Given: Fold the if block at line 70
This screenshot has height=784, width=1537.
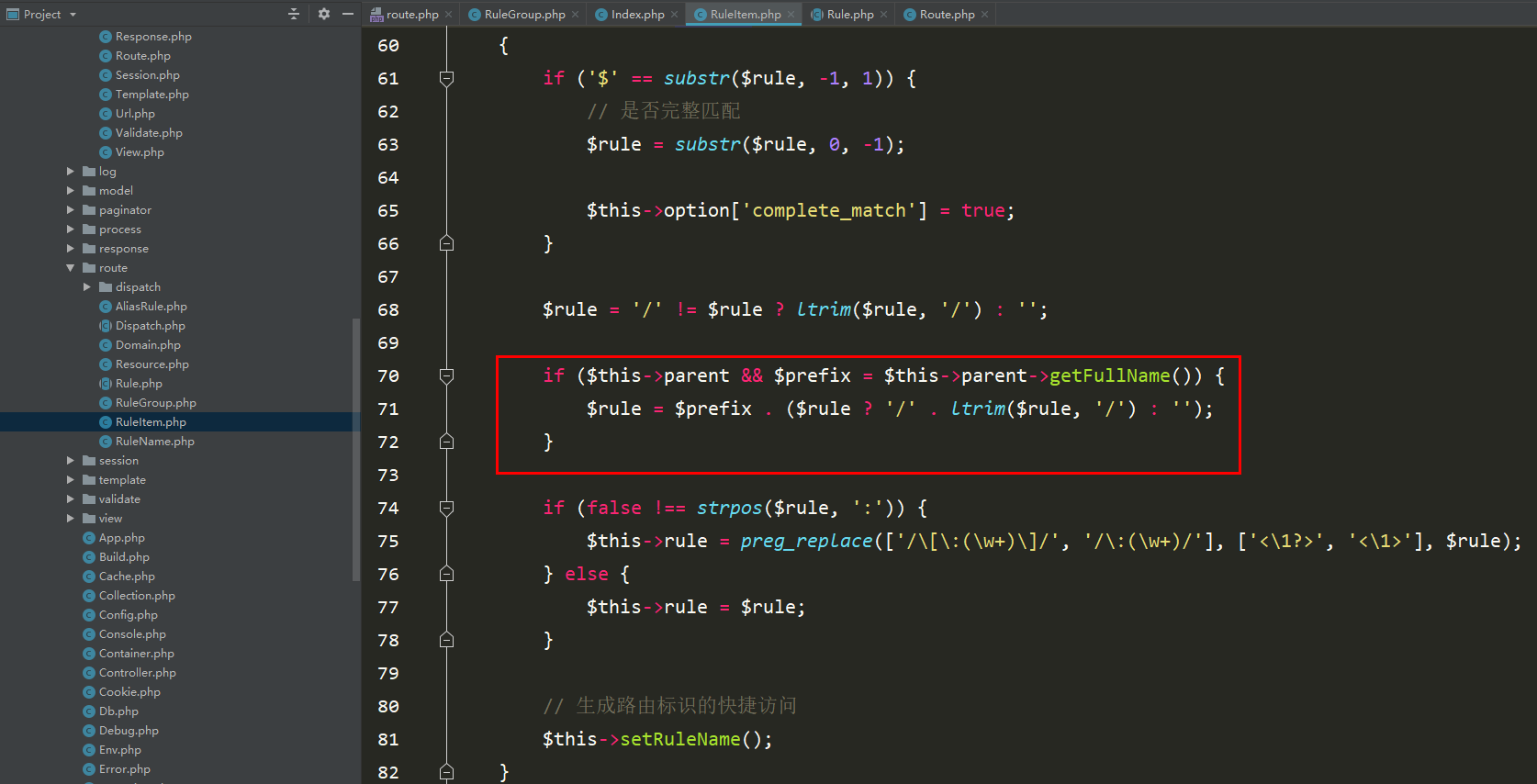Looking at the screenshot, I should coord(447,376).
